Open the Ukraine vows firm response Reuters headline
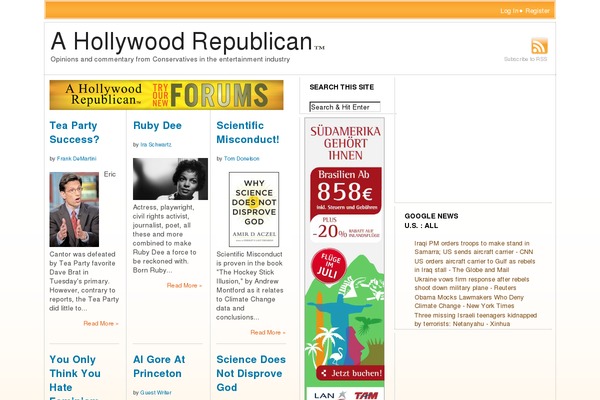Screen dimensions: 600x400 471,284
